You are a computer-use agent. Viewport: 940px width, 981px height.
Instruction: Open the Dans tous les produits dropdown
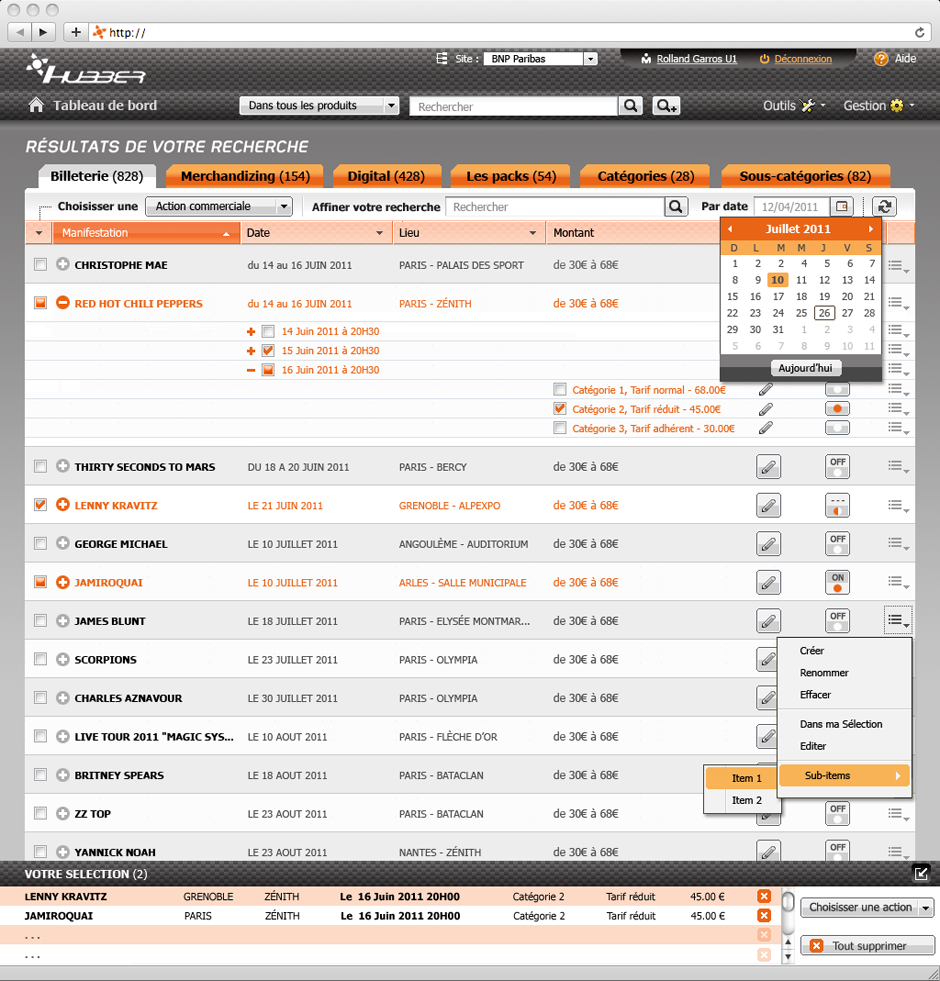[319, 106]
